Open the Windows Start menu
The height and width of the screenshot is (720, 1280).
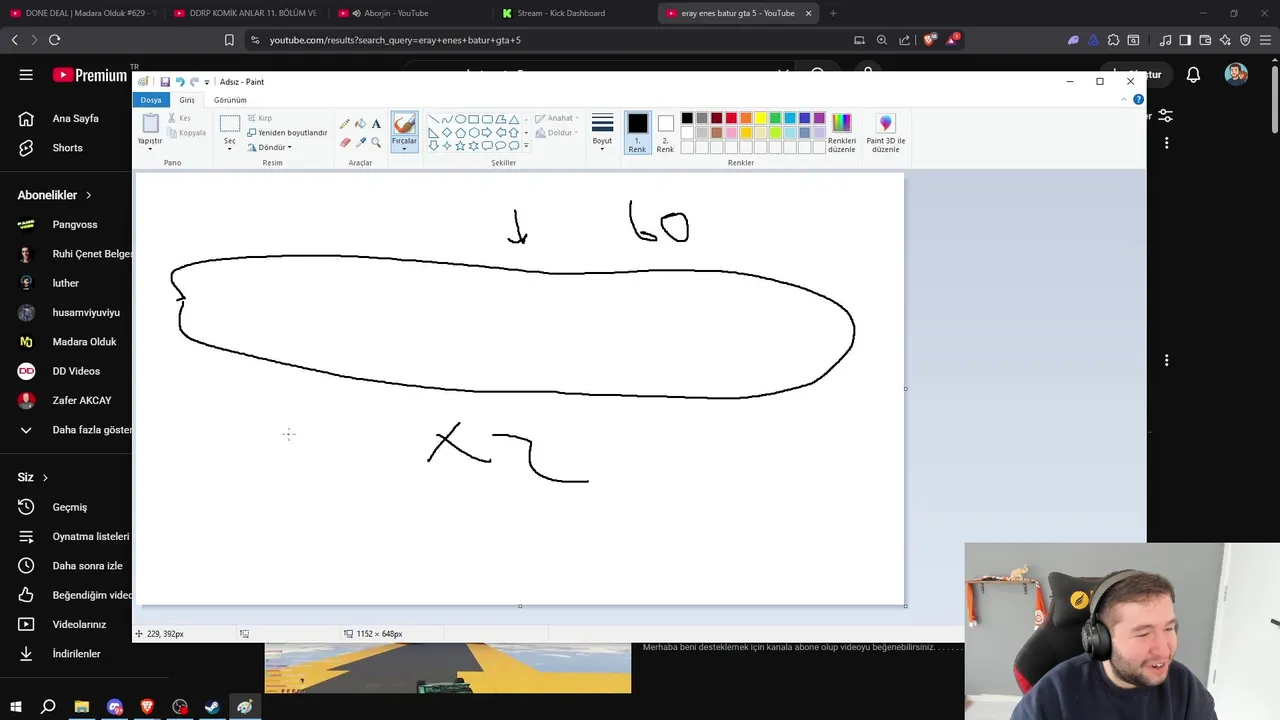(16, 707)
